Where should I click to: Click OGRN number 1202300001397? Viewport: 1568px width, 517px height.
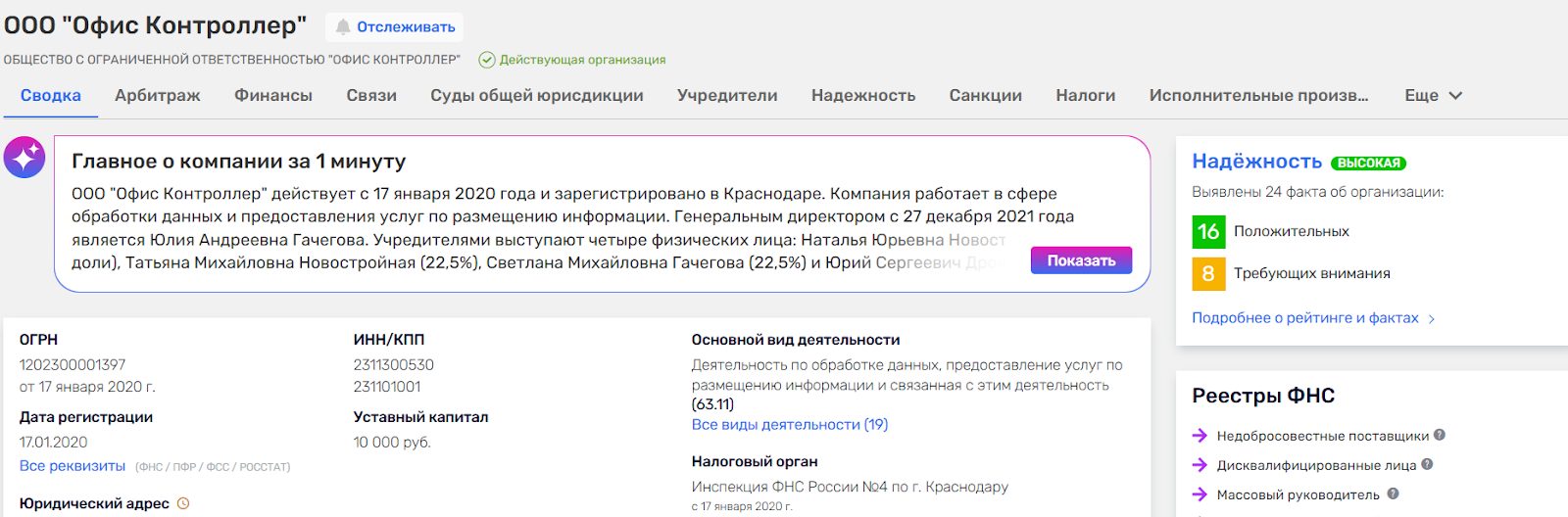click(73, 364)
